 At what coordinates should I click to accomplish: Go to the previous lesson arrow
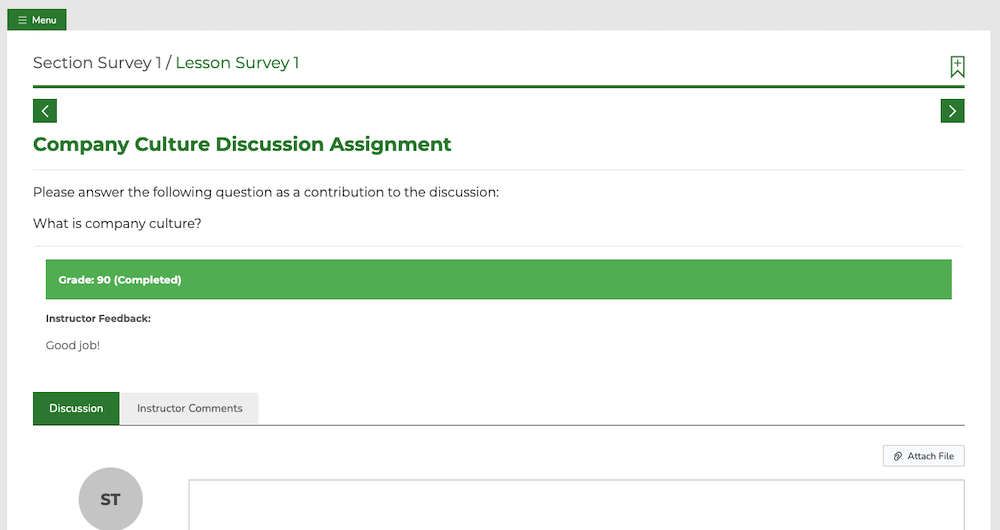(x=45, y=111)
